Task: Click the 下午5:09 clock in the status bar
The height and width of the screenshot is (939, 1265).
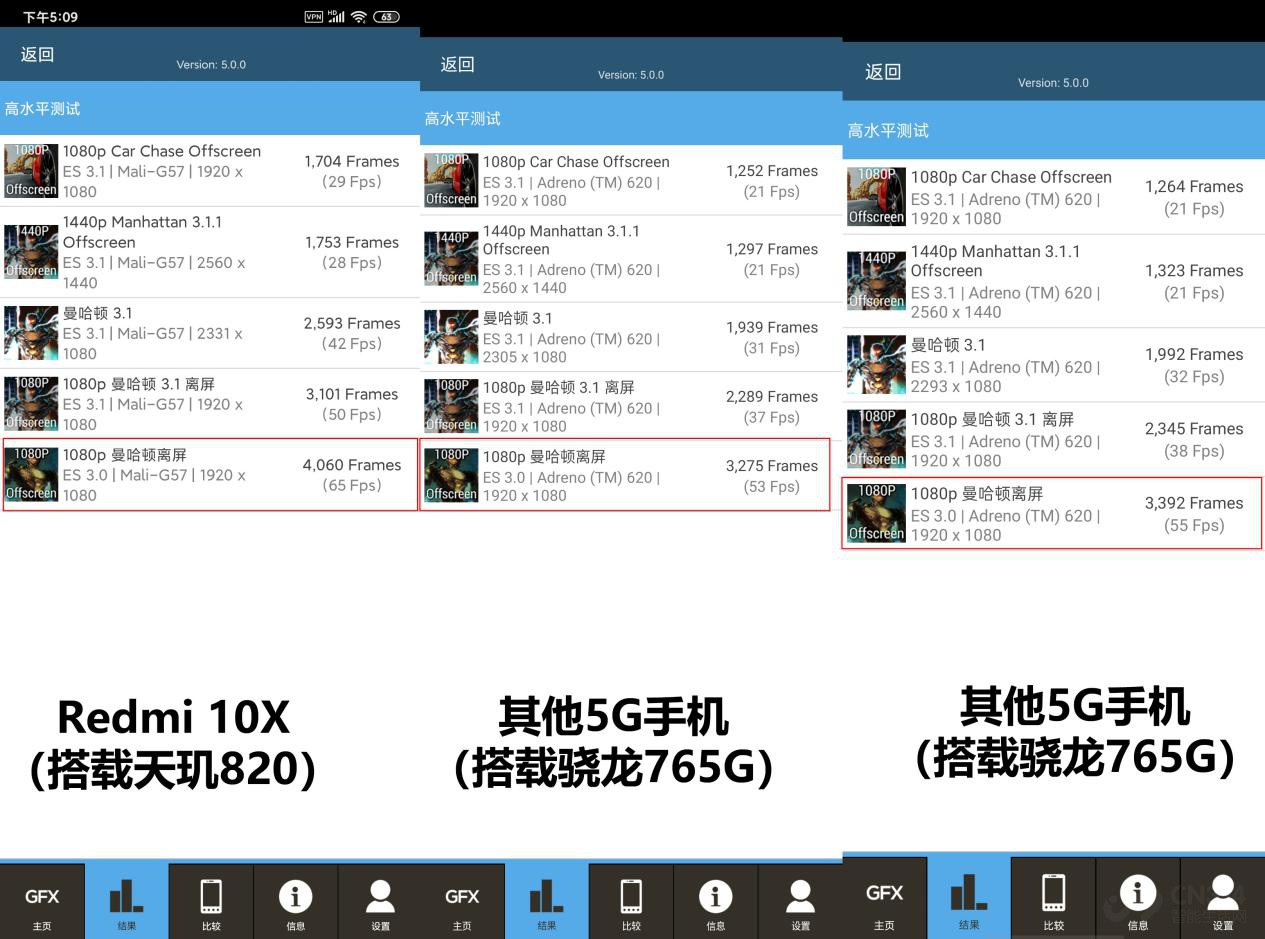Action: click(50, 17)
